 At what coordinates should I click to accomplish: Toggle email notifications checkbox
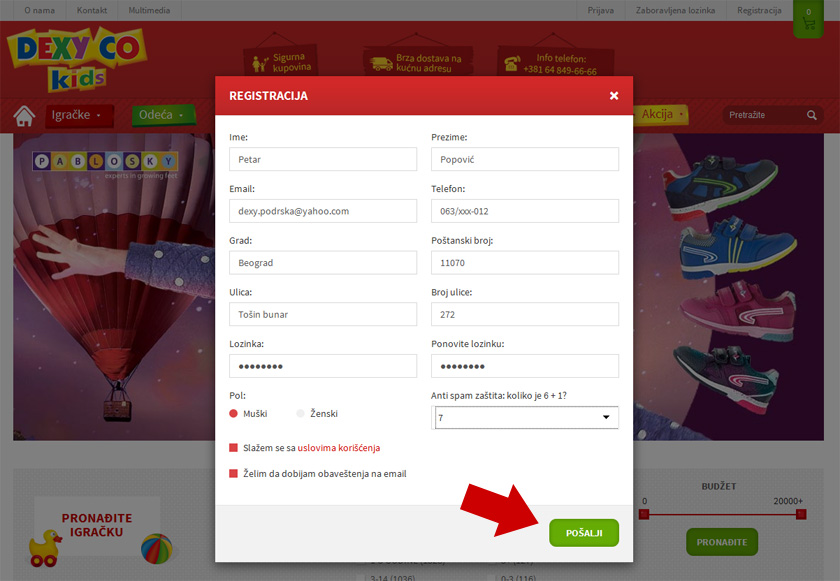point(233,473)
